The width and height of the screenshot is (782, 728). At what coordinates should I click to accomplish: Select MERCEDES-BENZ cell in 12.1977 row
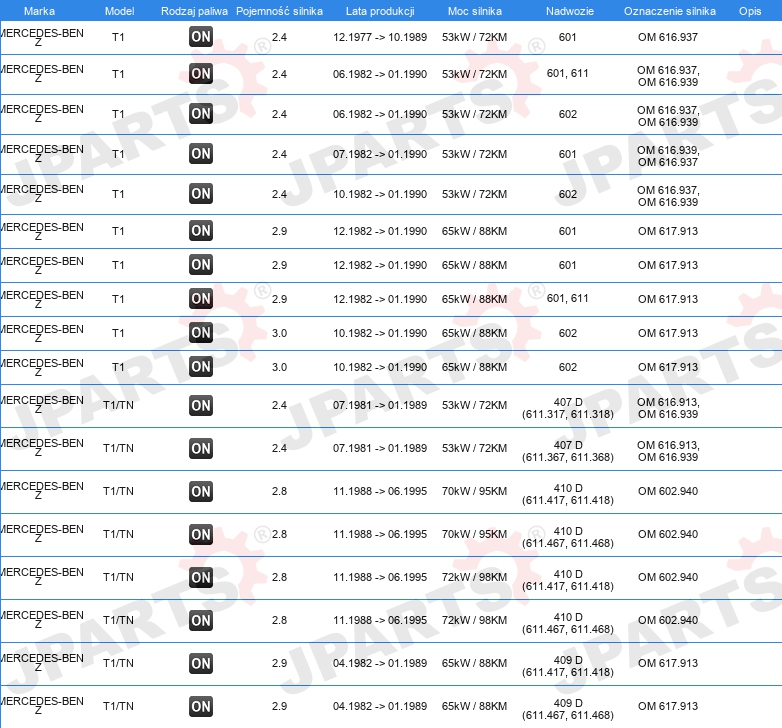(42, 37)
